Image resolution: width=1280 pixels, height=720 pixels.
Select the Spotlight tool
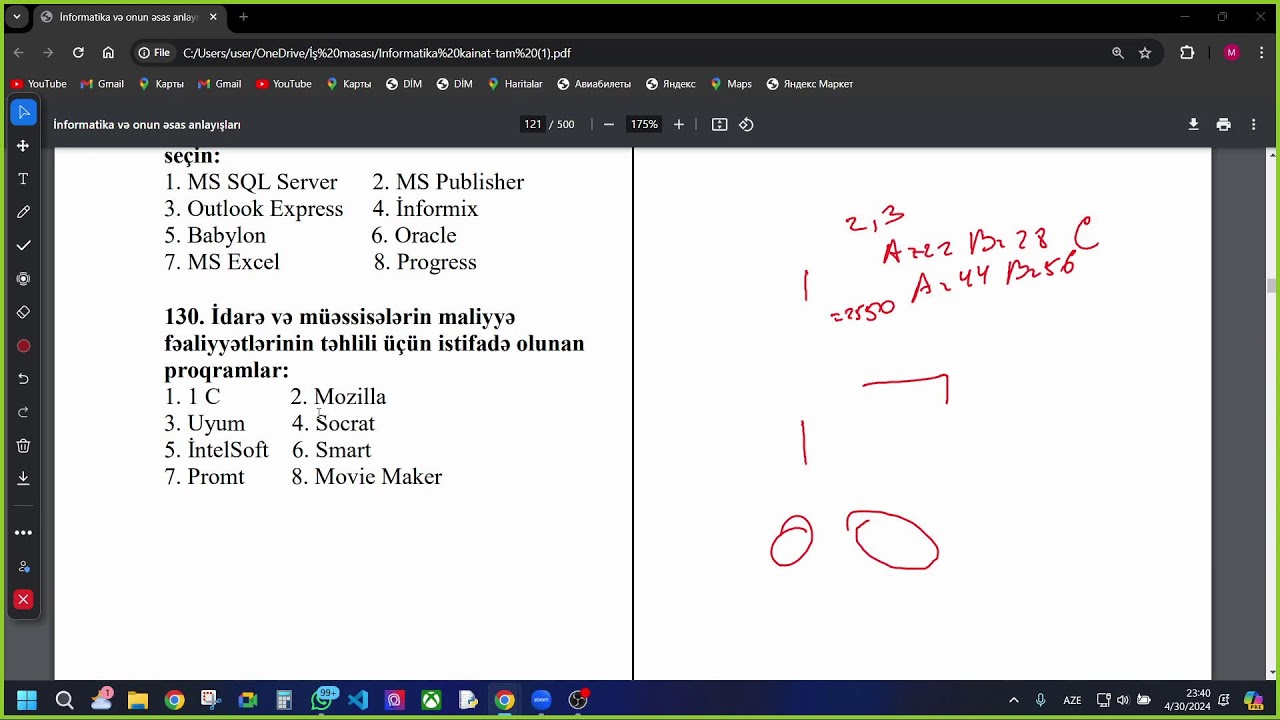click(23, 279)
